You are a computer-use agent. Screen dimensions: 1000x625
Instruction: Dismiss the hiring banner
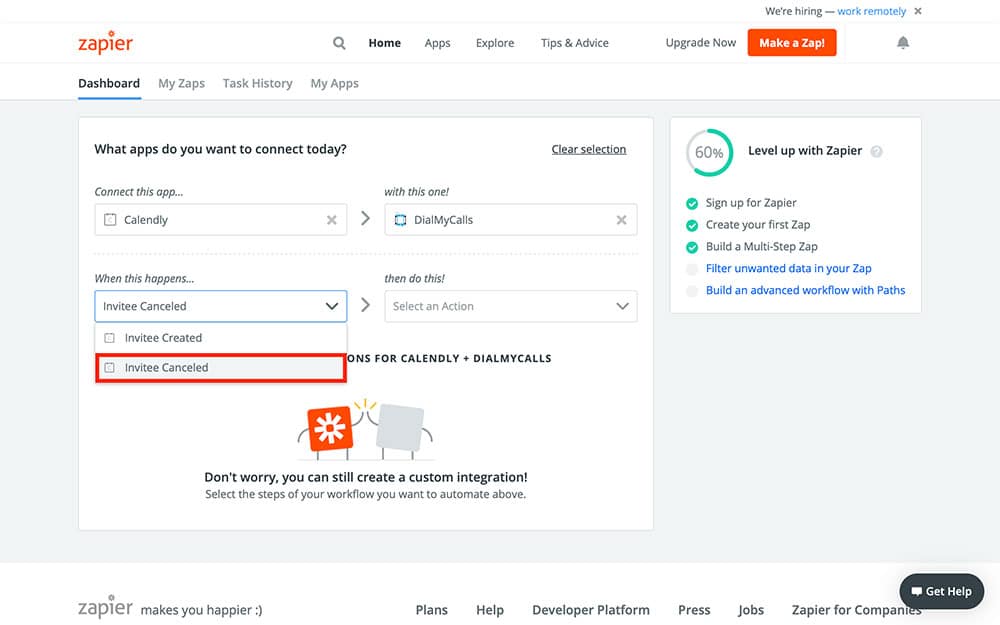click(x=918, y=11)
